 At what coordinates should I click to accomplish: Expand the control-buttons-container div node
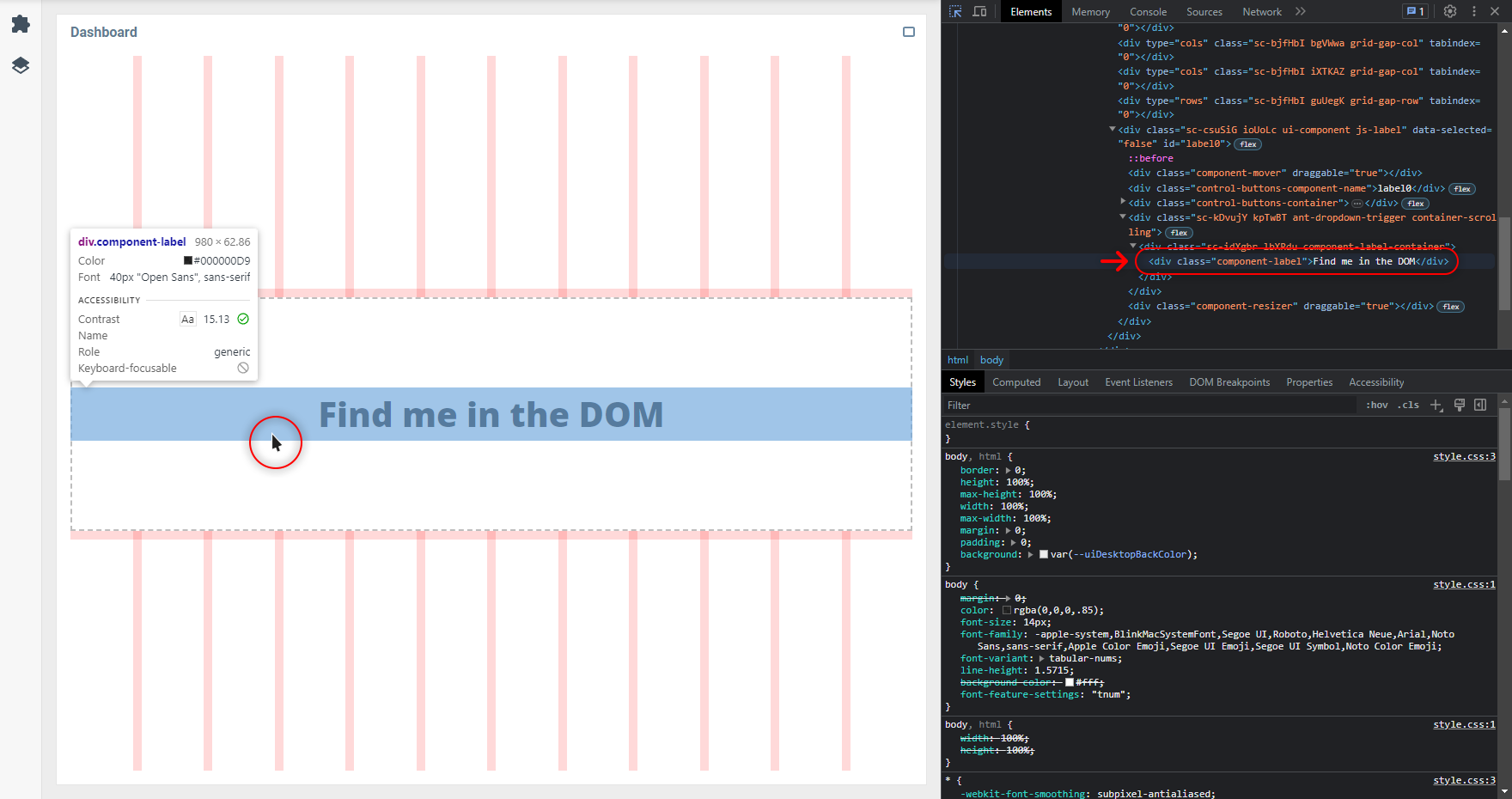[x=1123, y=203]
